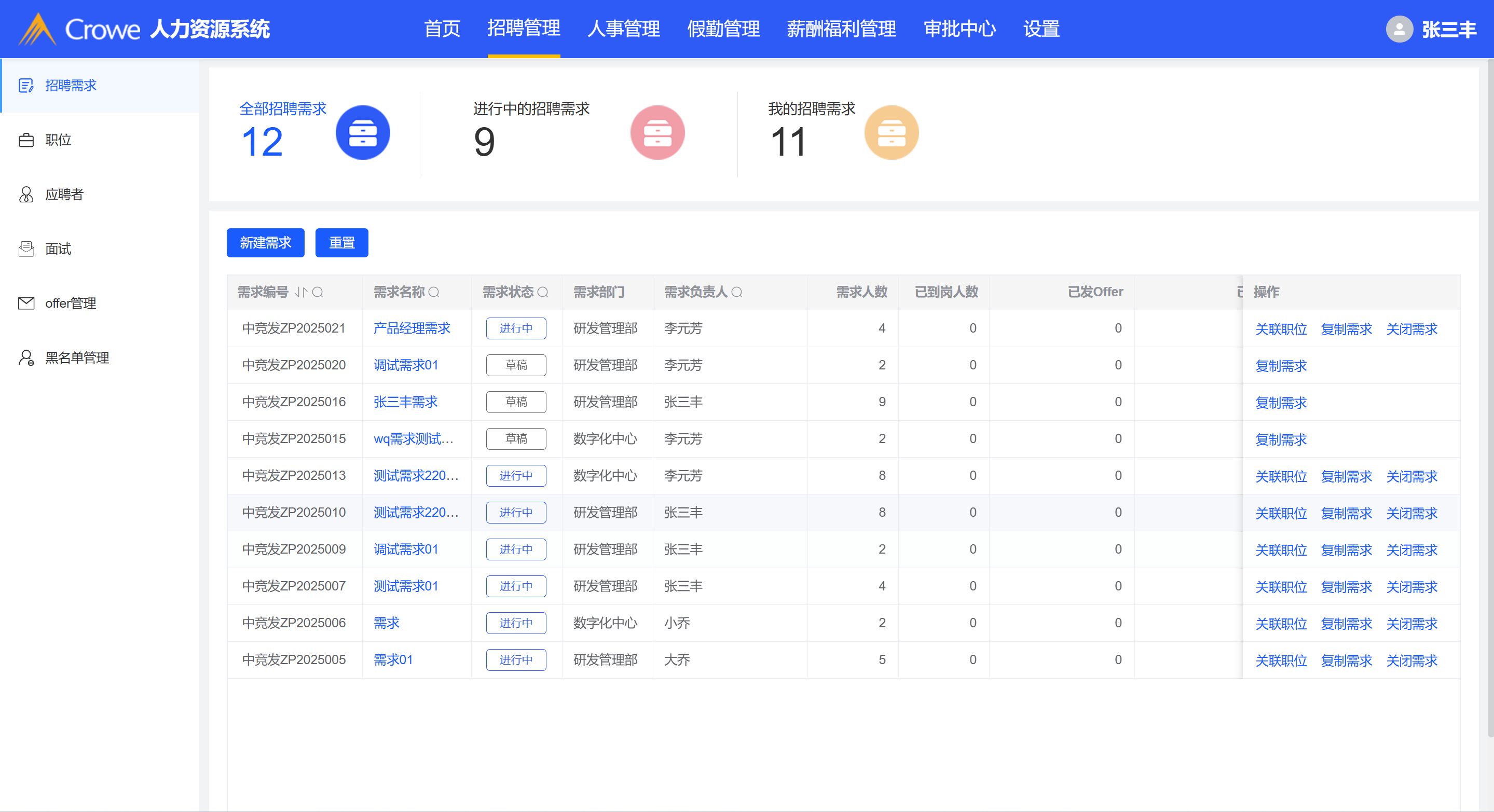Click the pink 进行中的招聘需求 circle icon
Image resolution: width=1494 pixels, height=812 pixels.
(657, 133)
